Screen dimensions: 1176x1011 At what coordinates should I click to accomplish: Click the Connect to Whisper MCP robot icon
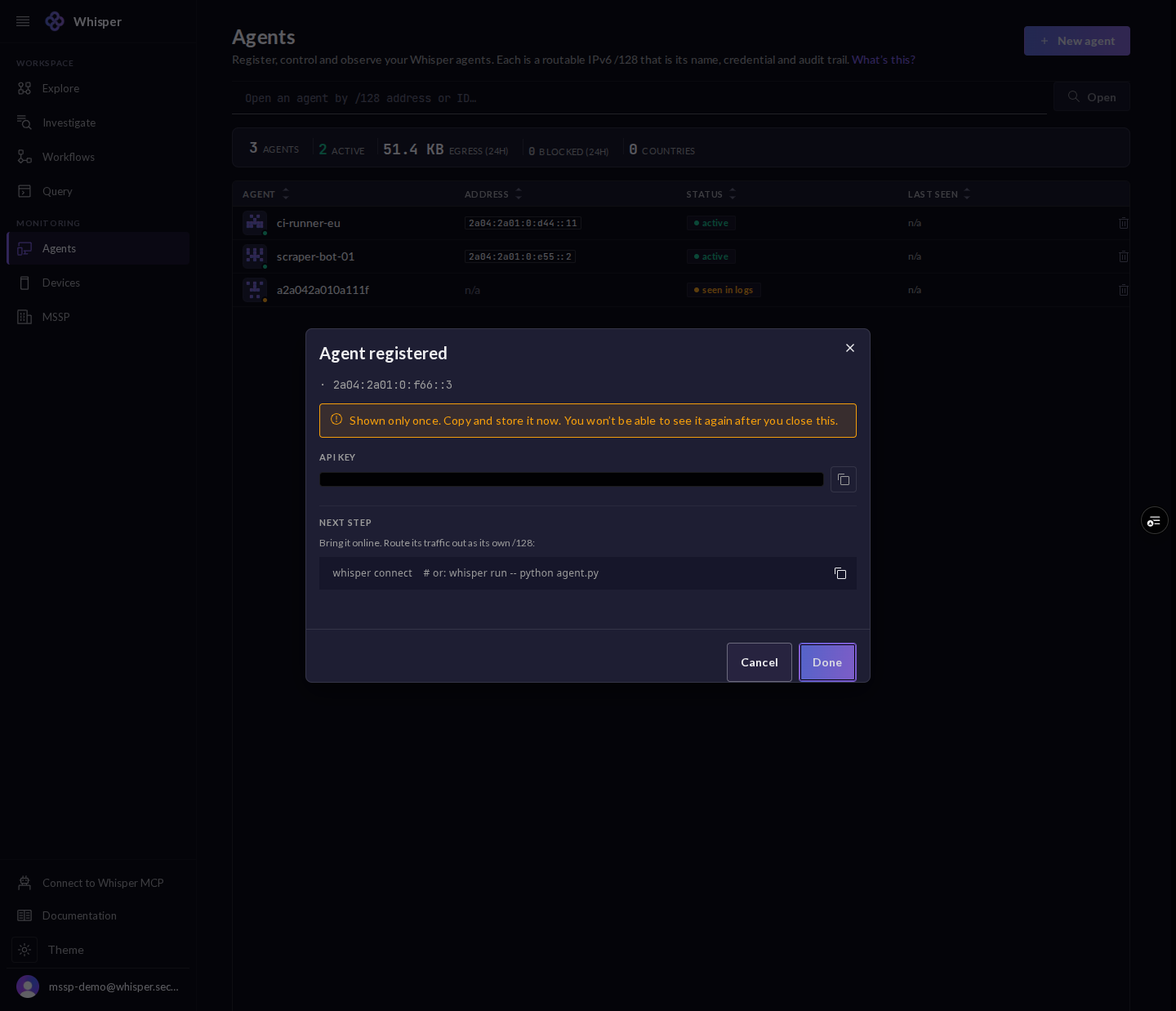point(24,883)
